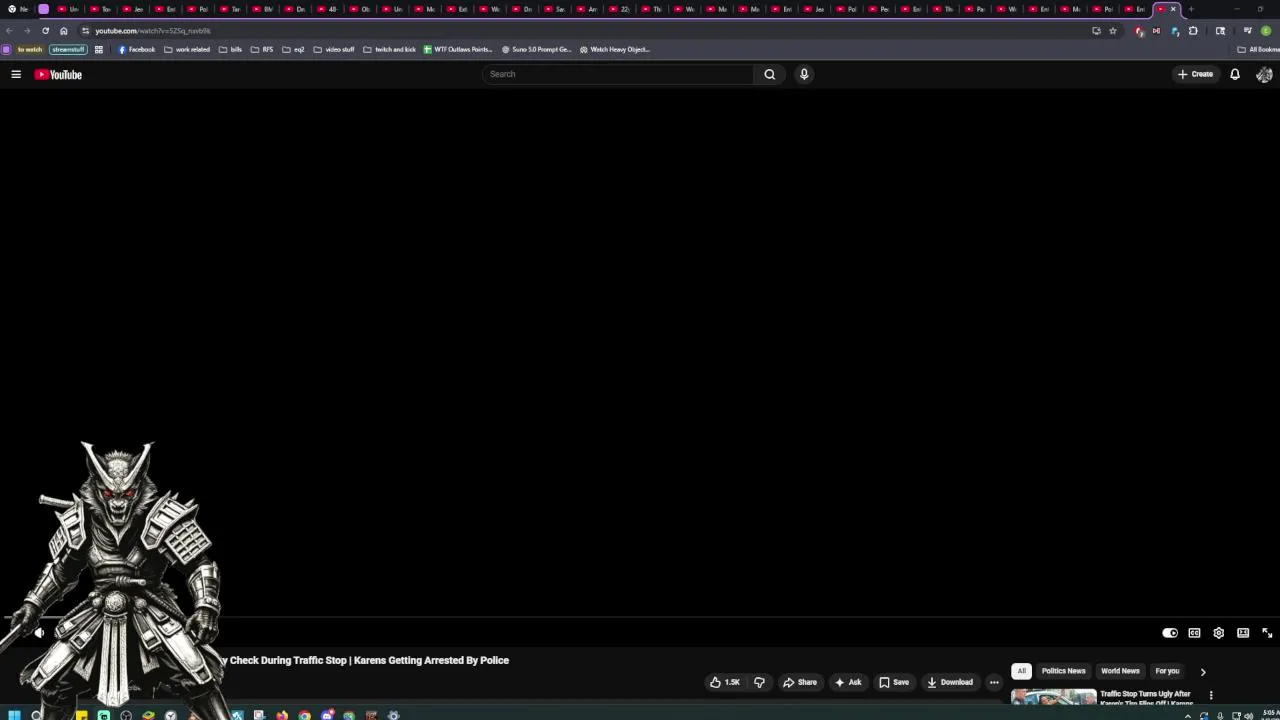Click the search magnifier button
1280x720 pixels.
click(x=769, y=74)
